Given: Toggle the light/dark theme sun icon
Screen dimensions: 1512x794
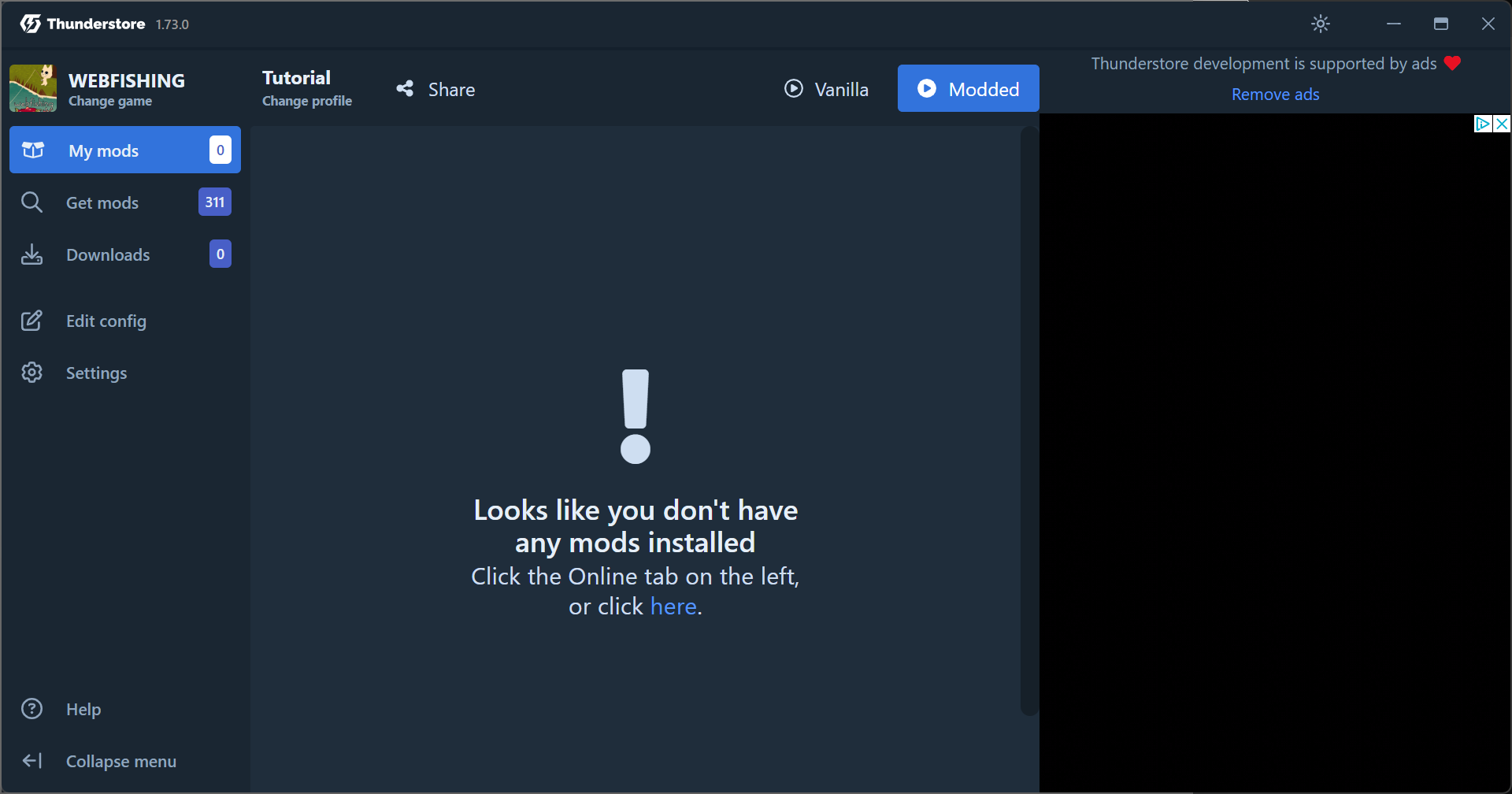Looking at the screenshot, I should tap(1321, 24).
